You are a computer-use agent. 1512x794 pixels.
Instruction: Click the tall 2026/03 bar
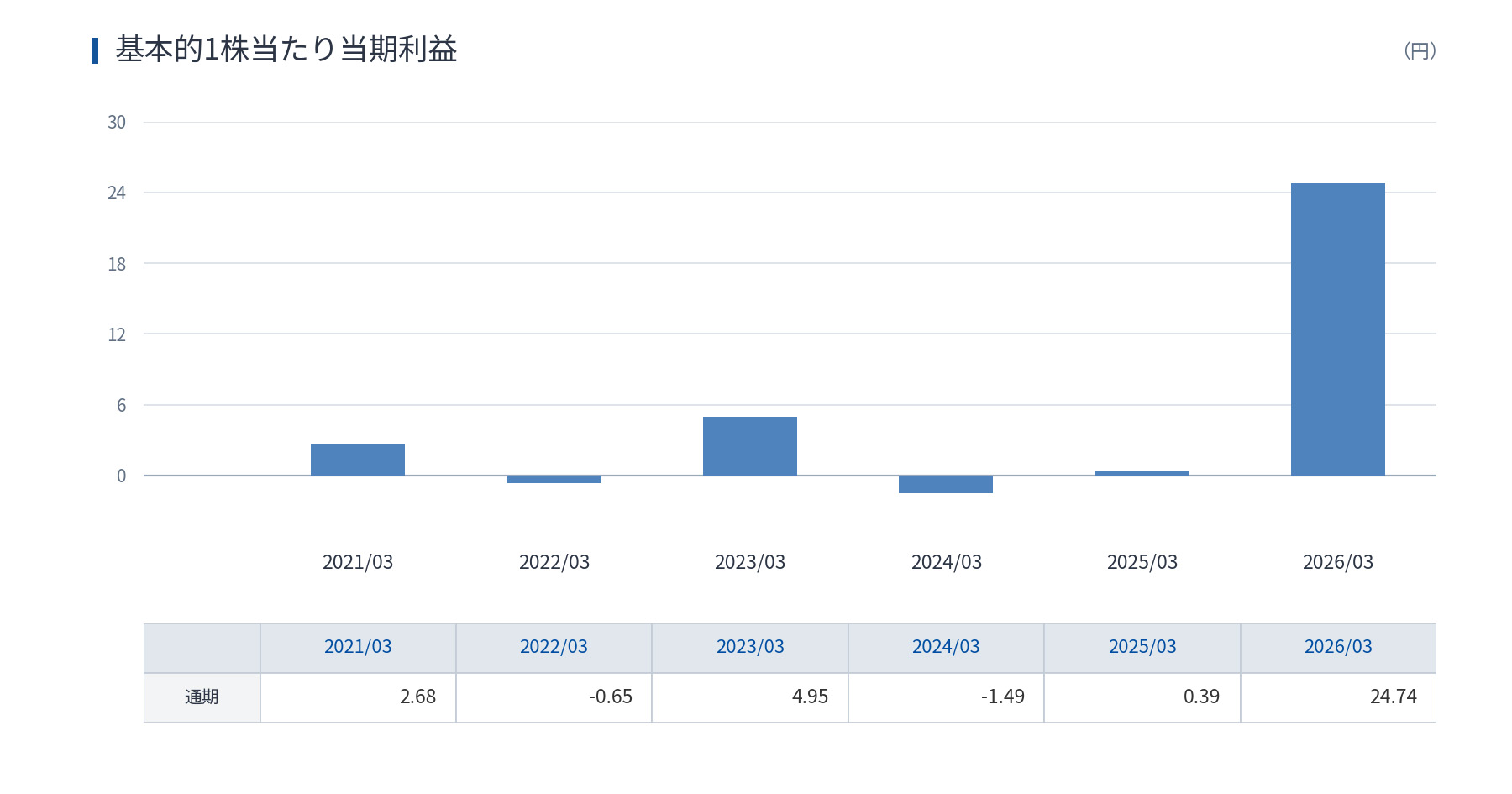click(x=1338, y=329)
